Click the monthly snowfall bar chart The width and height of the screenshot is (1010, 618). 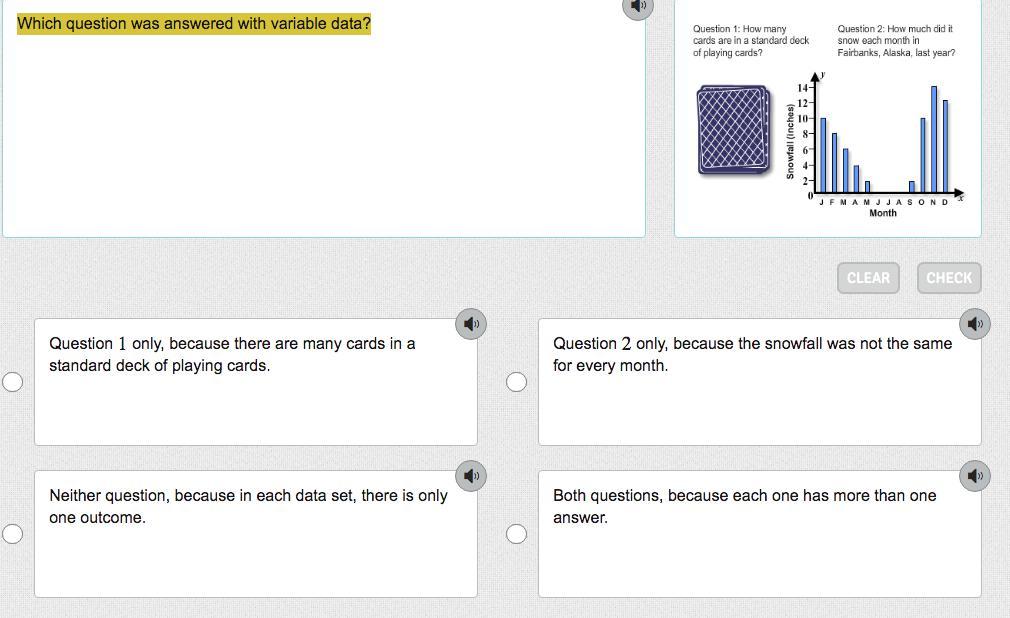point(880,140)
